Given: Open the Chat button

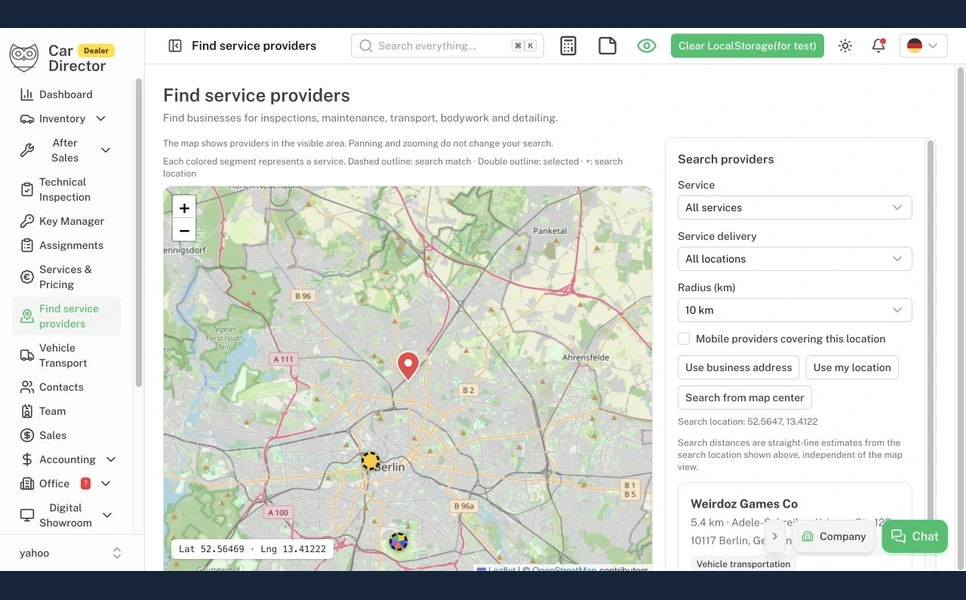Looking at the screenshot, I should tap(915, 537).
